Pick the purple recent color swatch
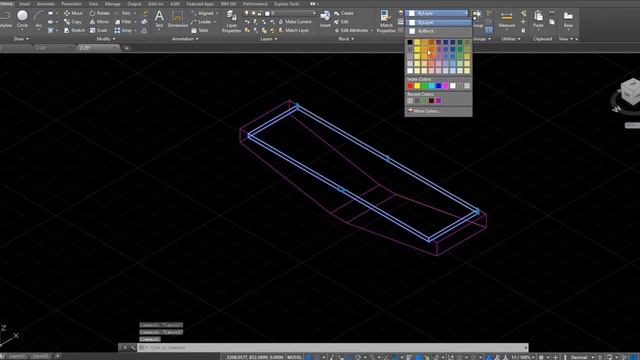 coord(439,100)
